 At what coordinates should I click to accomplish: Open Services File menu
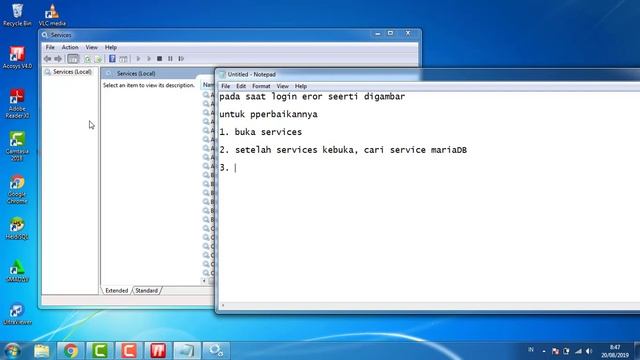tap(50, 47)
